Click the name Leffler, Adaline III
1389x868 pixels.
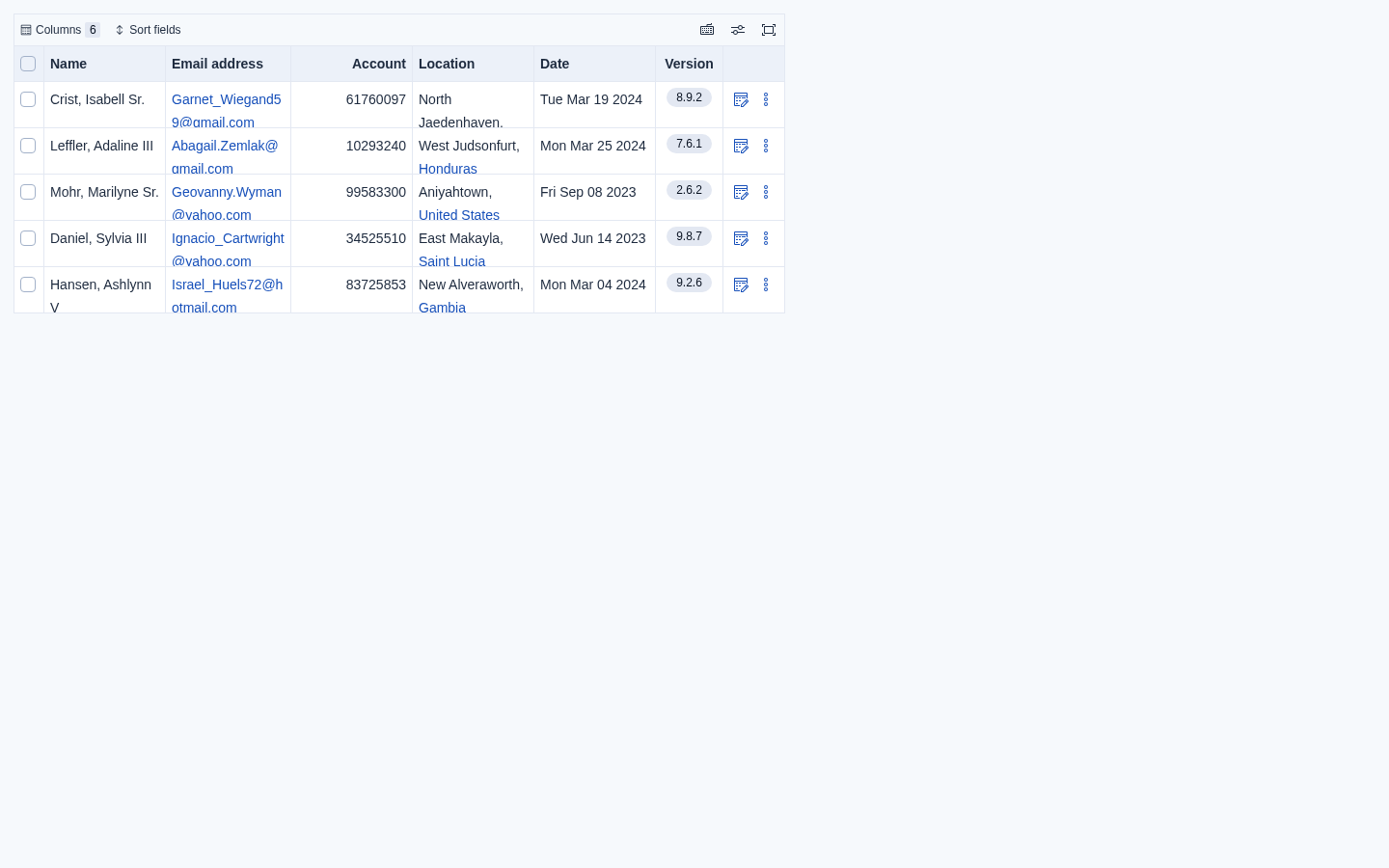pos(101,146)
